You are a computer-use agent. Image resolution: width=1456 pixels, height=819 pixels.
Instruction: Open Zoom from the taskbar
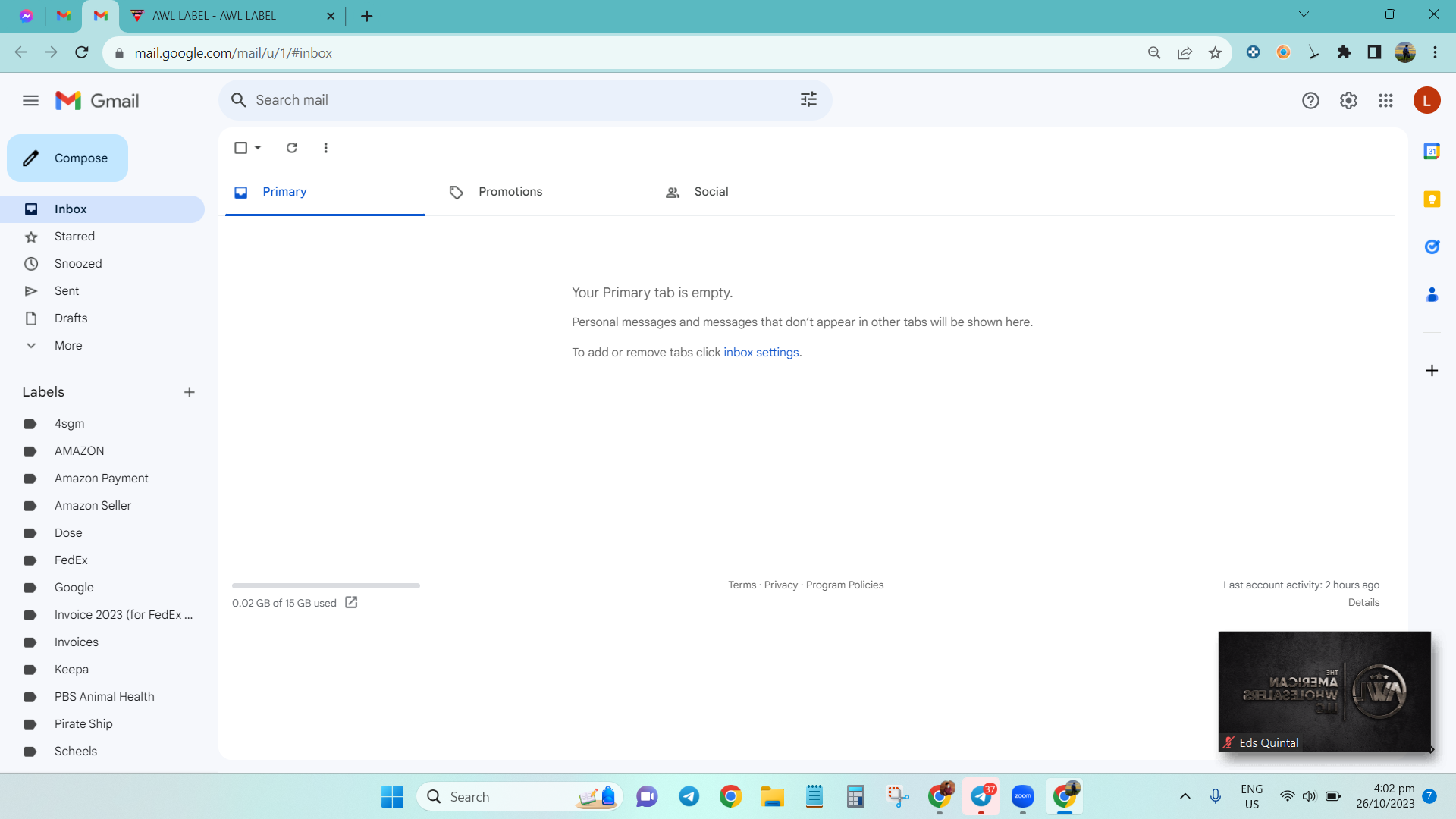click(x=1023, y=797)
